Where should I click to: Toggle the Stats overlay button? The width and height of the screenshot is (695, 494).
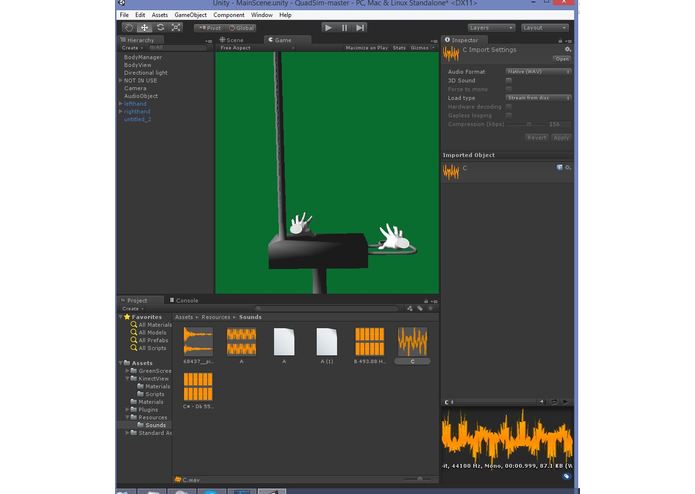click(399, 48)
